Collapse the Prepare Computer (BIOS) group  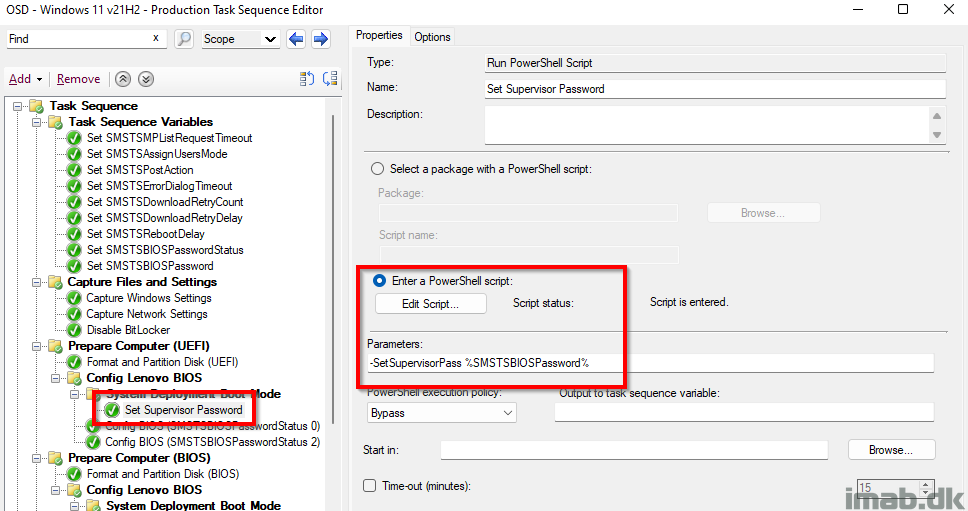pos(36,458)
